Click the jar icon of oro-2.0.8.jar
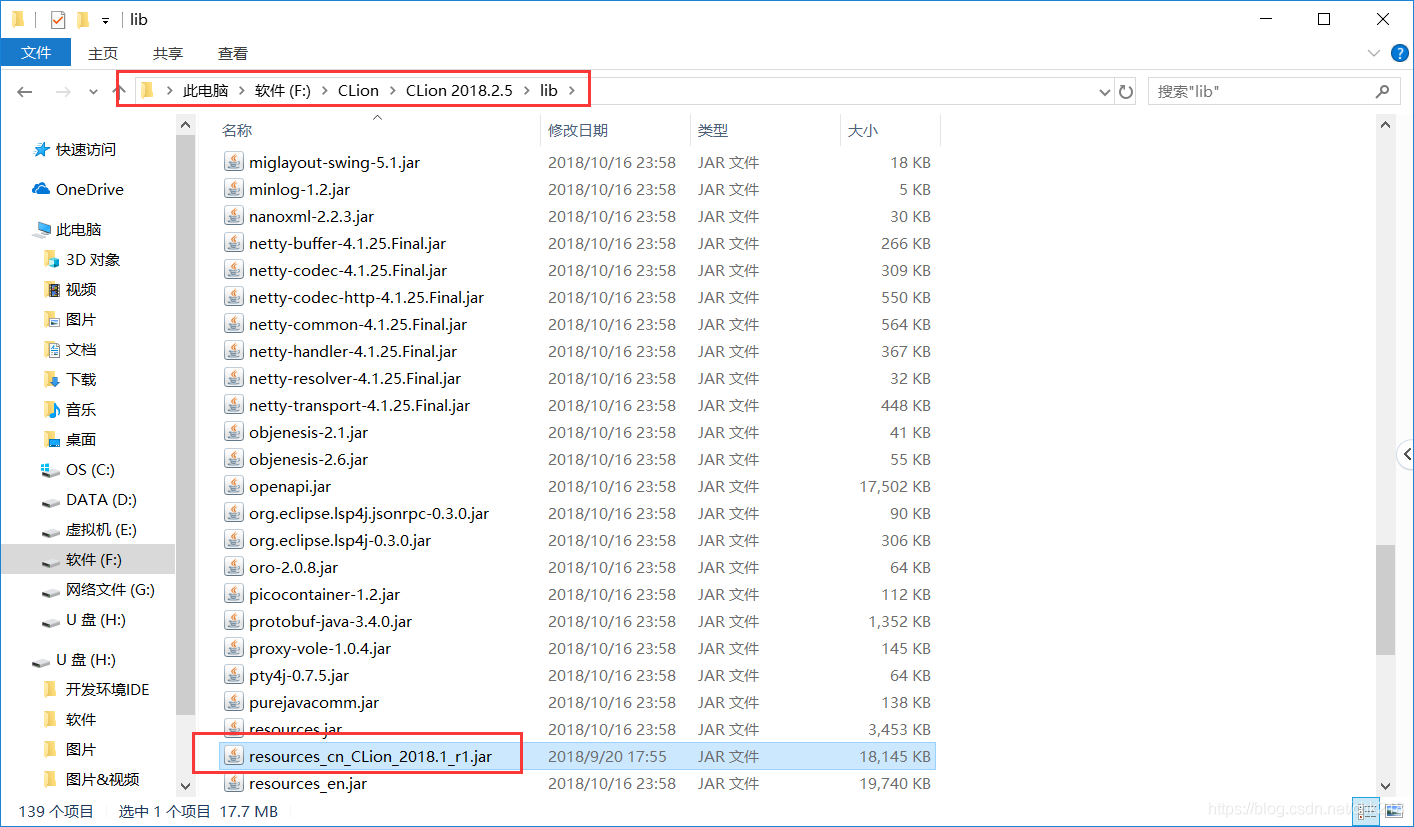 [234, 567]
